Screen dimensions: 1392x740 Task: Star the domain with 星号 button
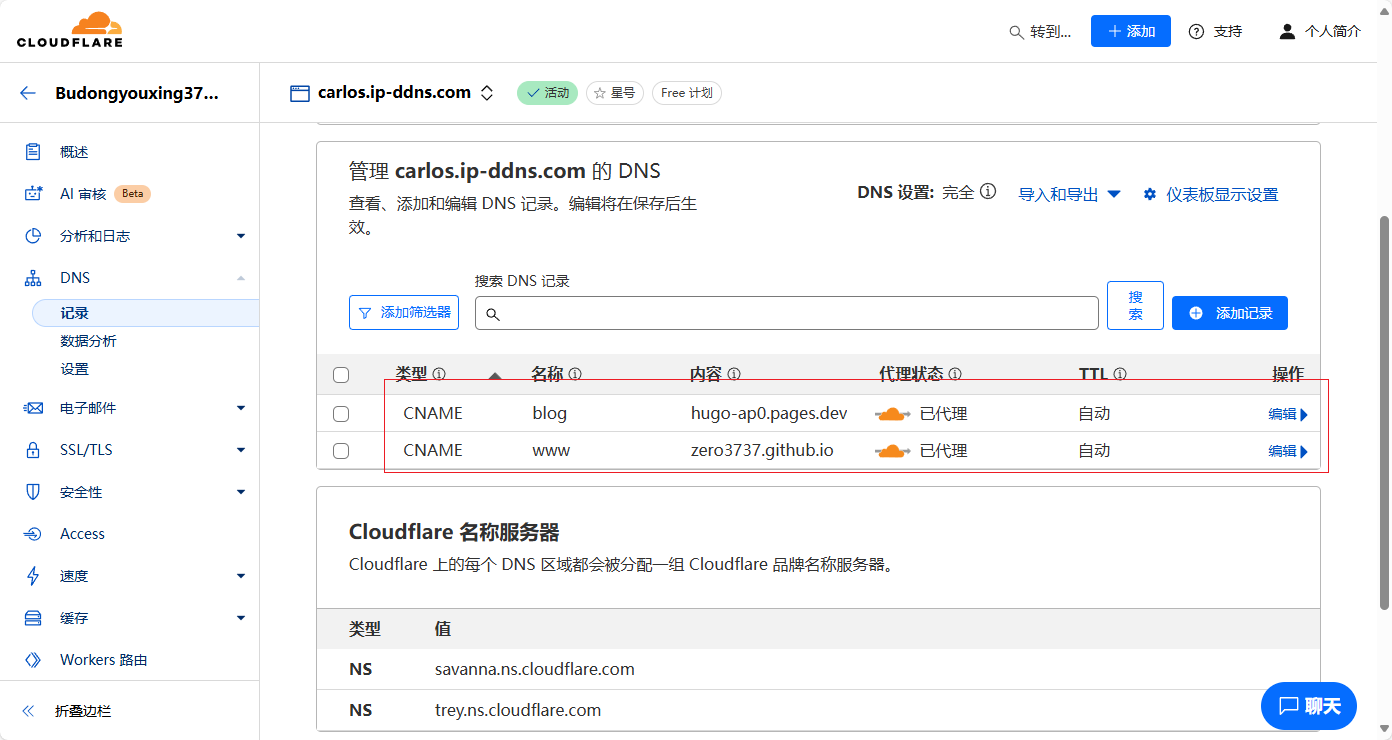615,93
